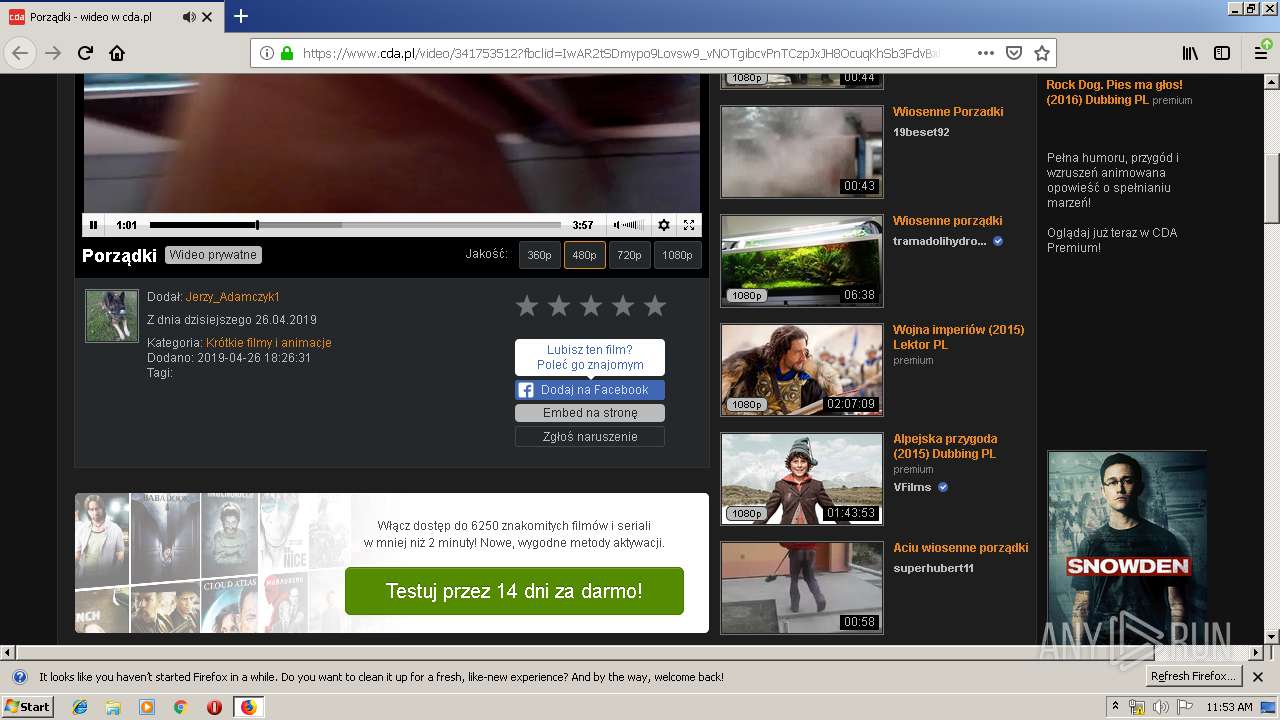Dismiss the Firefox refresh notification
This screenshot has height=720, width=1280.
click(1259, 677)
